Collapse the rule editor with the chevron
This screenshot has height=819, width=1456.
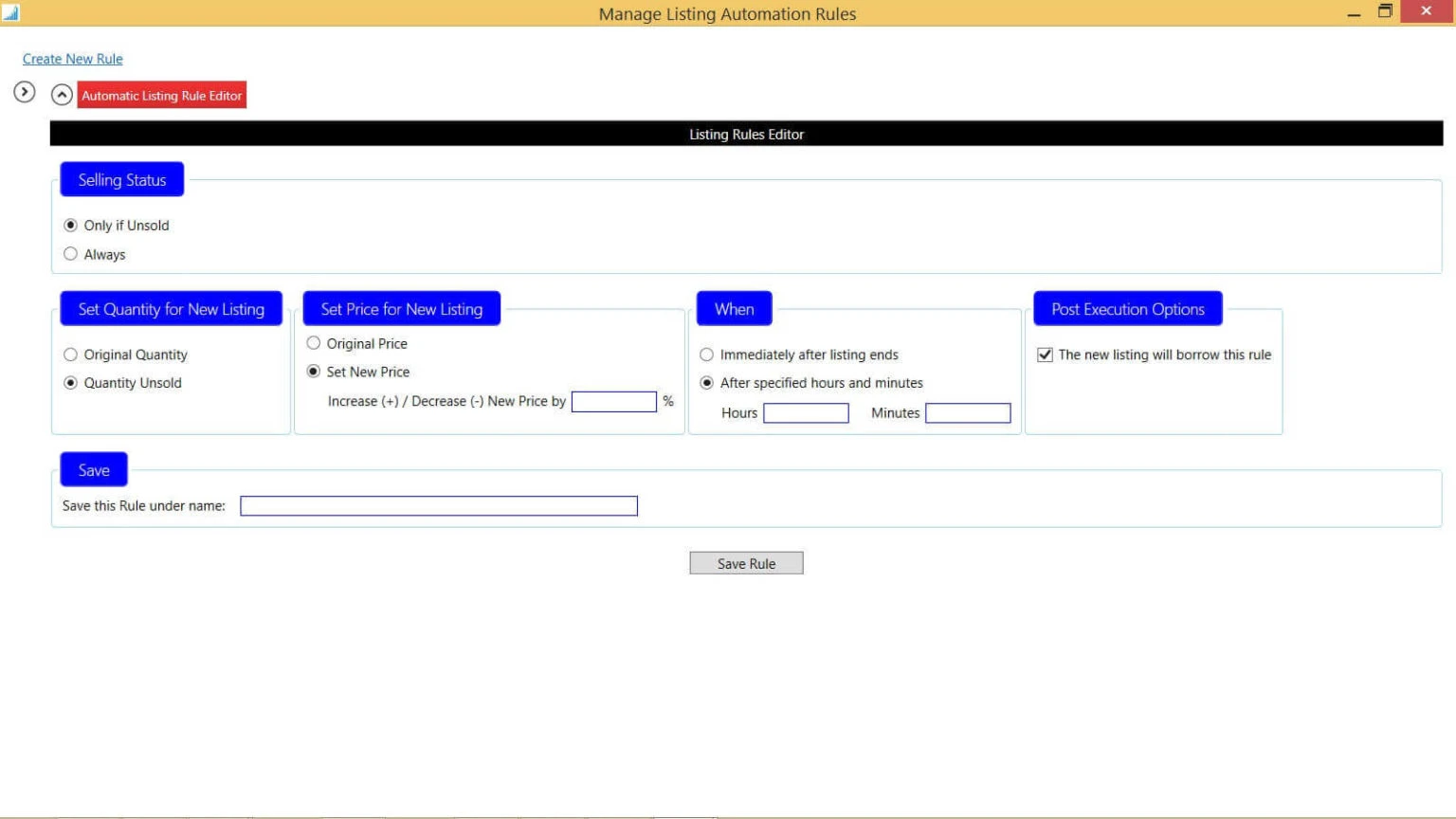point(62,94)
